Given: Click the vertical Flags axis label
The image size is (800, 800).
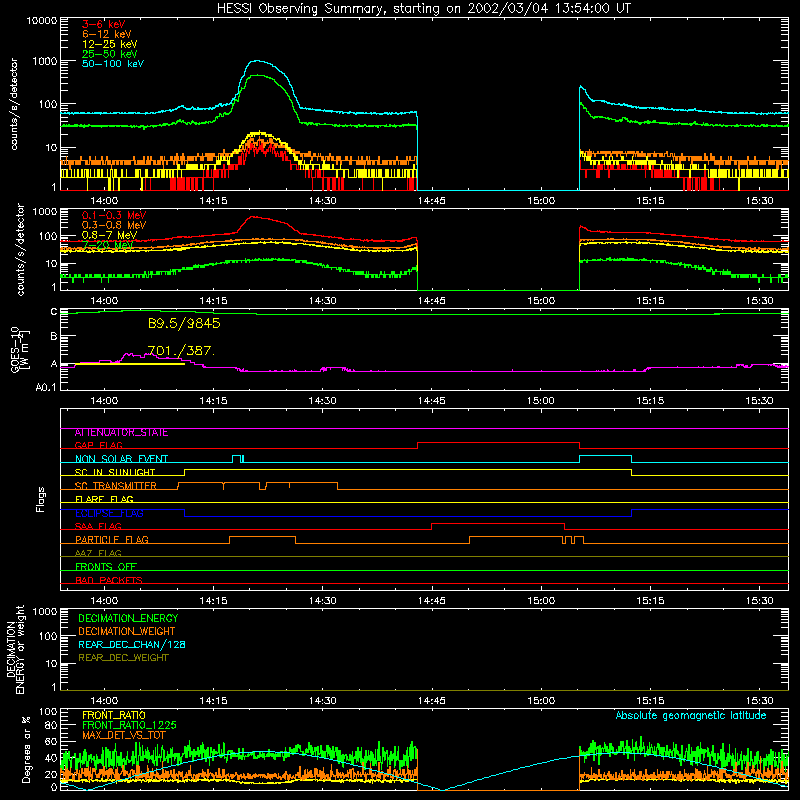Looking at the screenshot, I should click(x=40, y=499).
